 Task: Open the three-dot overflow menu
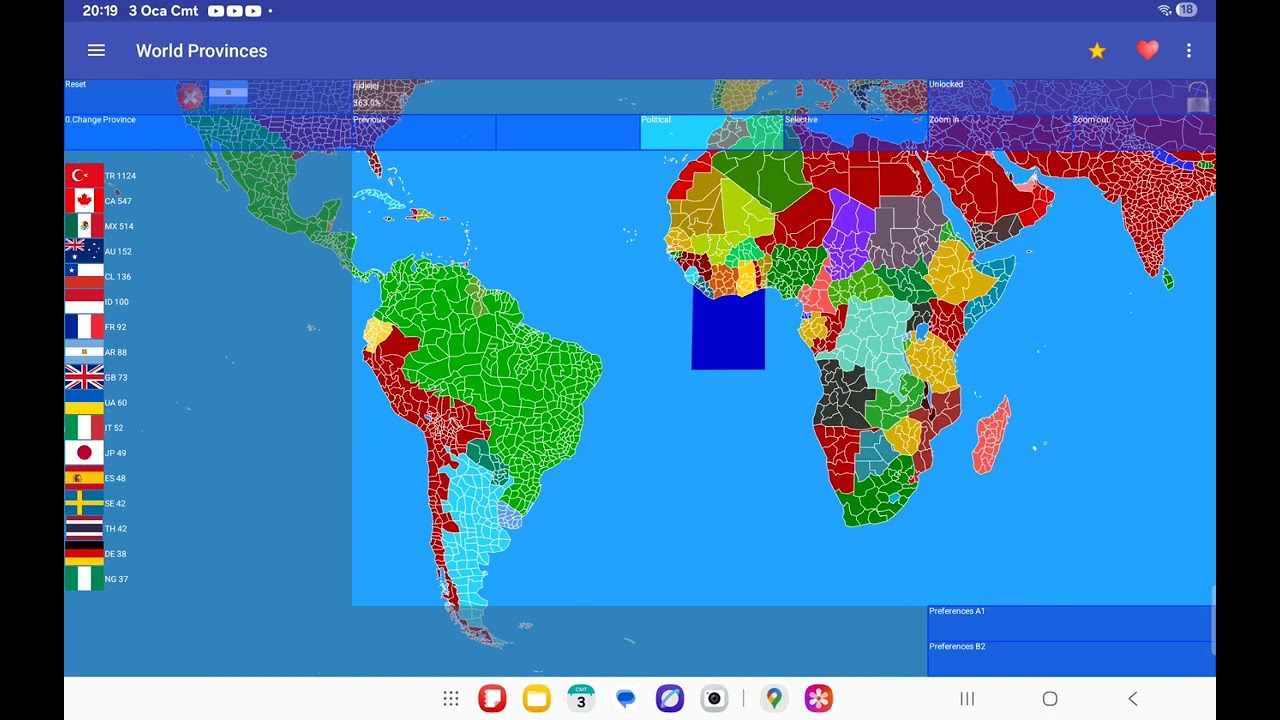pos(1189,50)
